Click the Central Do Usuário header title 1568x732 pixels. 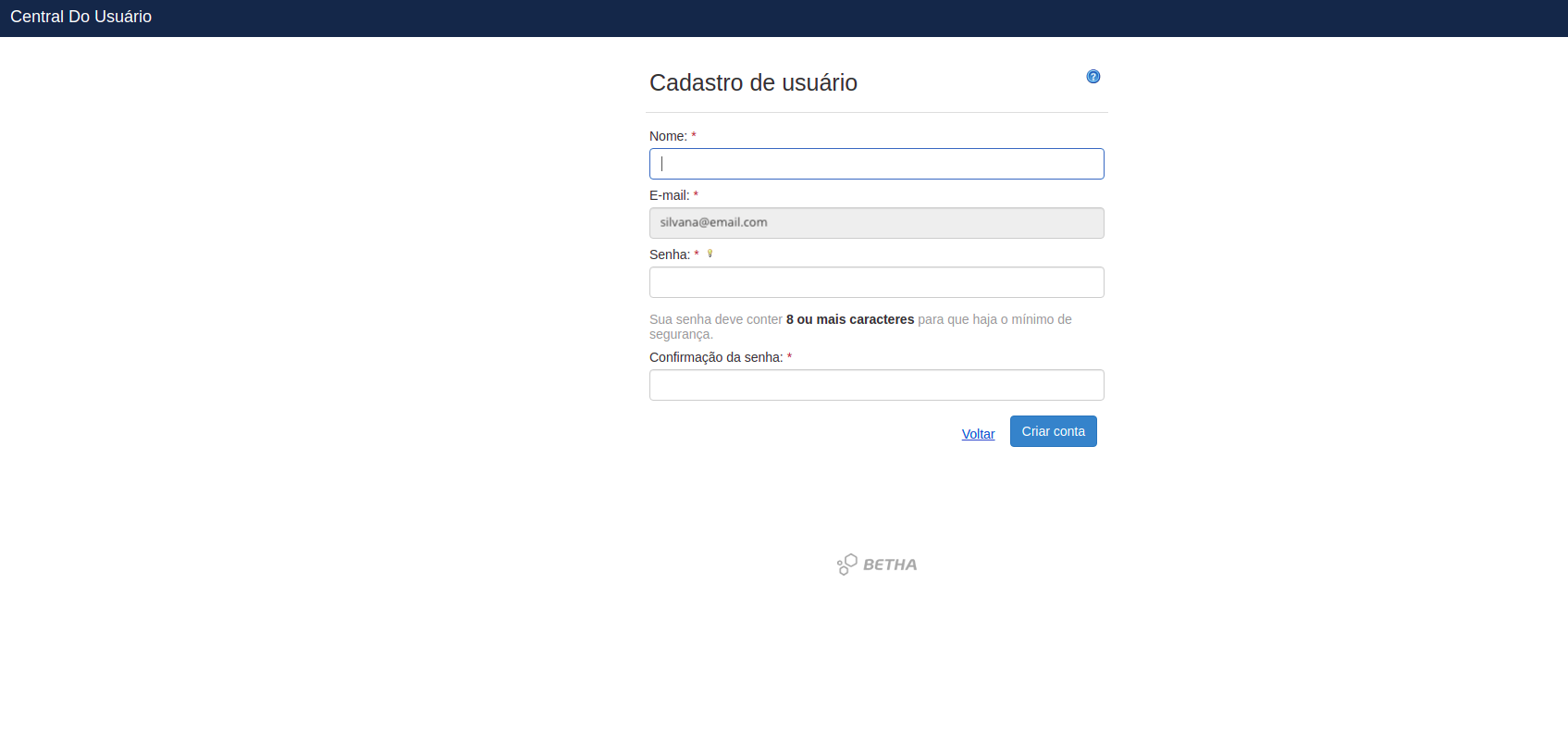pos(80,17)
